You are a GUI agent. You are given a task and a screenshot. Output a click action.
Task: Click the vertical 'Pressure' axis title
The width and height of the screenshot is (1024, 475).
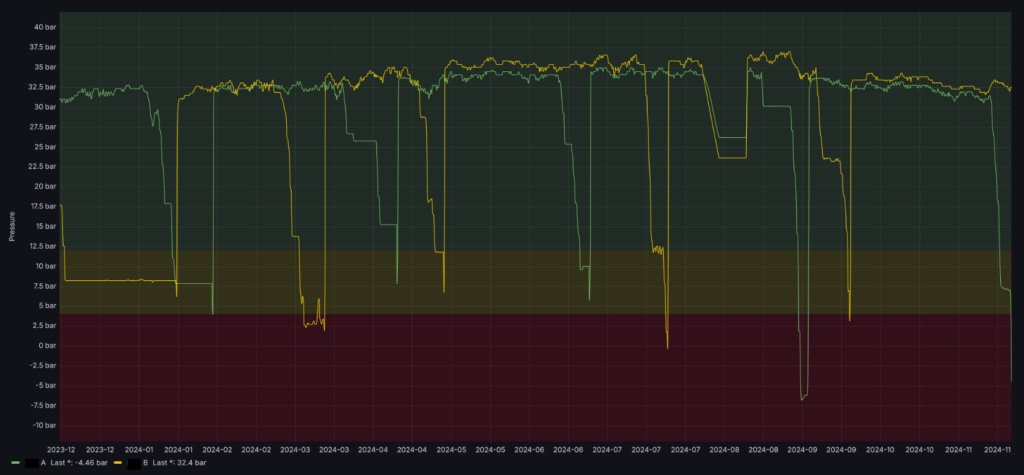(12, 226)
